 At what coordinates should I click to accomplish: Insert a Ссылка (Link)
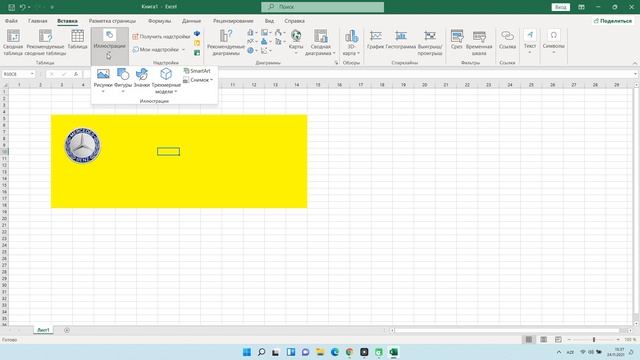(507, 40)
